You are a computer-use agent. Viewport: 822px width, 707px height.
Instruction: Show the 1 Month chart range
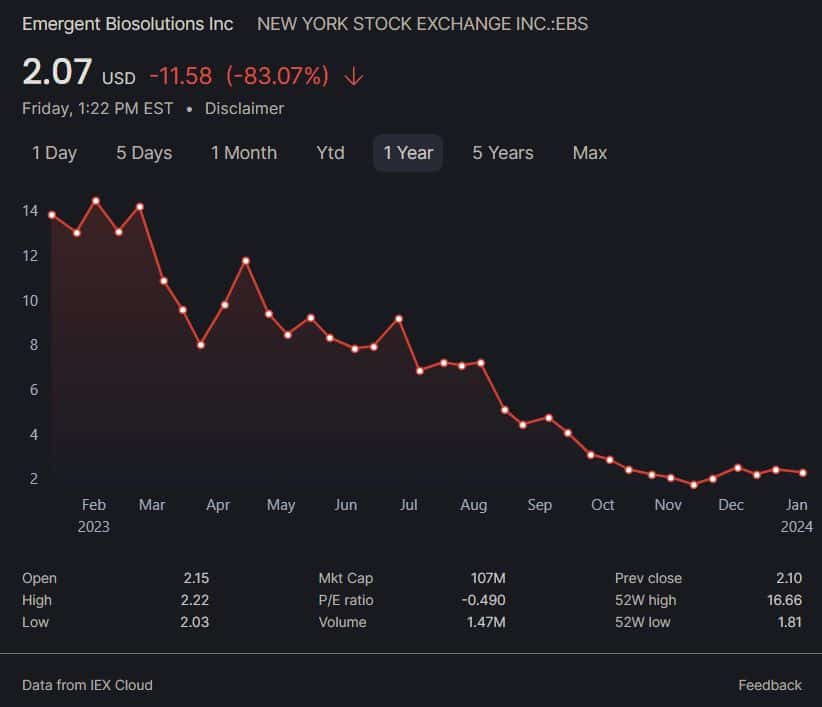(244, 153)
